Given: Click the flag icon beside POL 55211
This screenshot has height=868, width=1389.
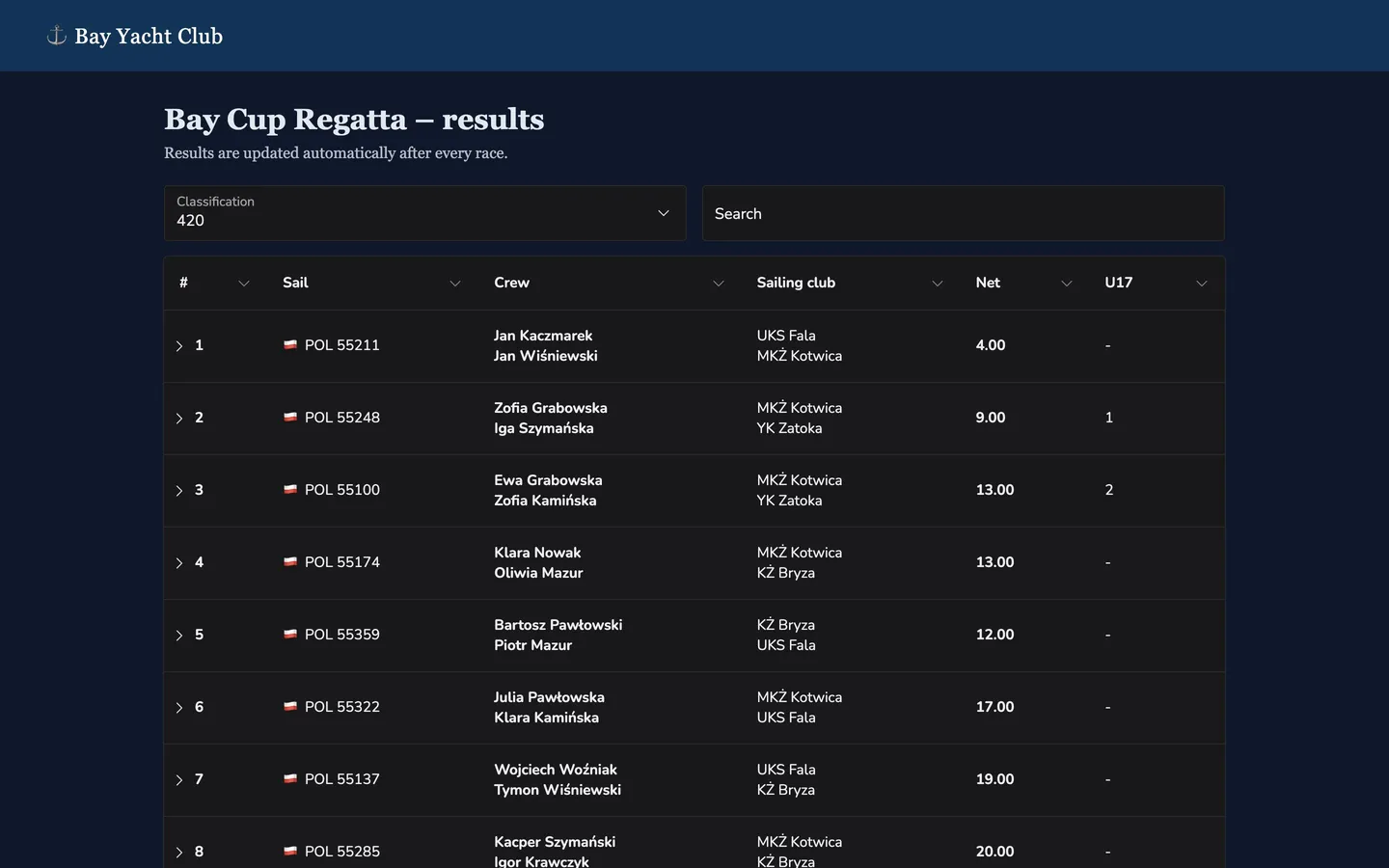Looking at the screenshot, I should 290,344.
